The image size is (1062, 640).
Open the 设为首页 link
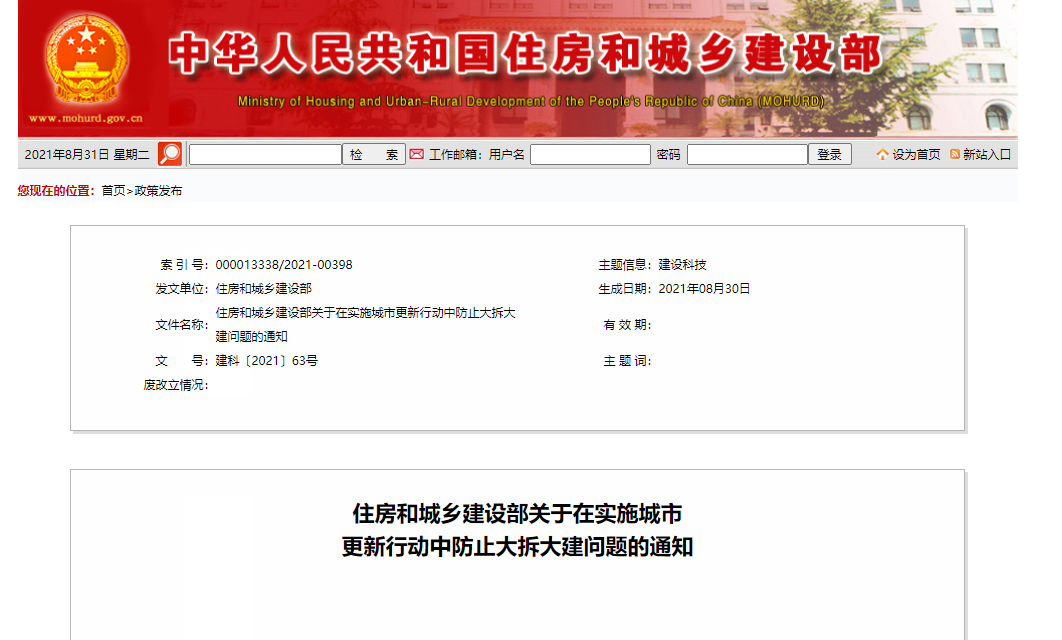[x=916, y=154]
